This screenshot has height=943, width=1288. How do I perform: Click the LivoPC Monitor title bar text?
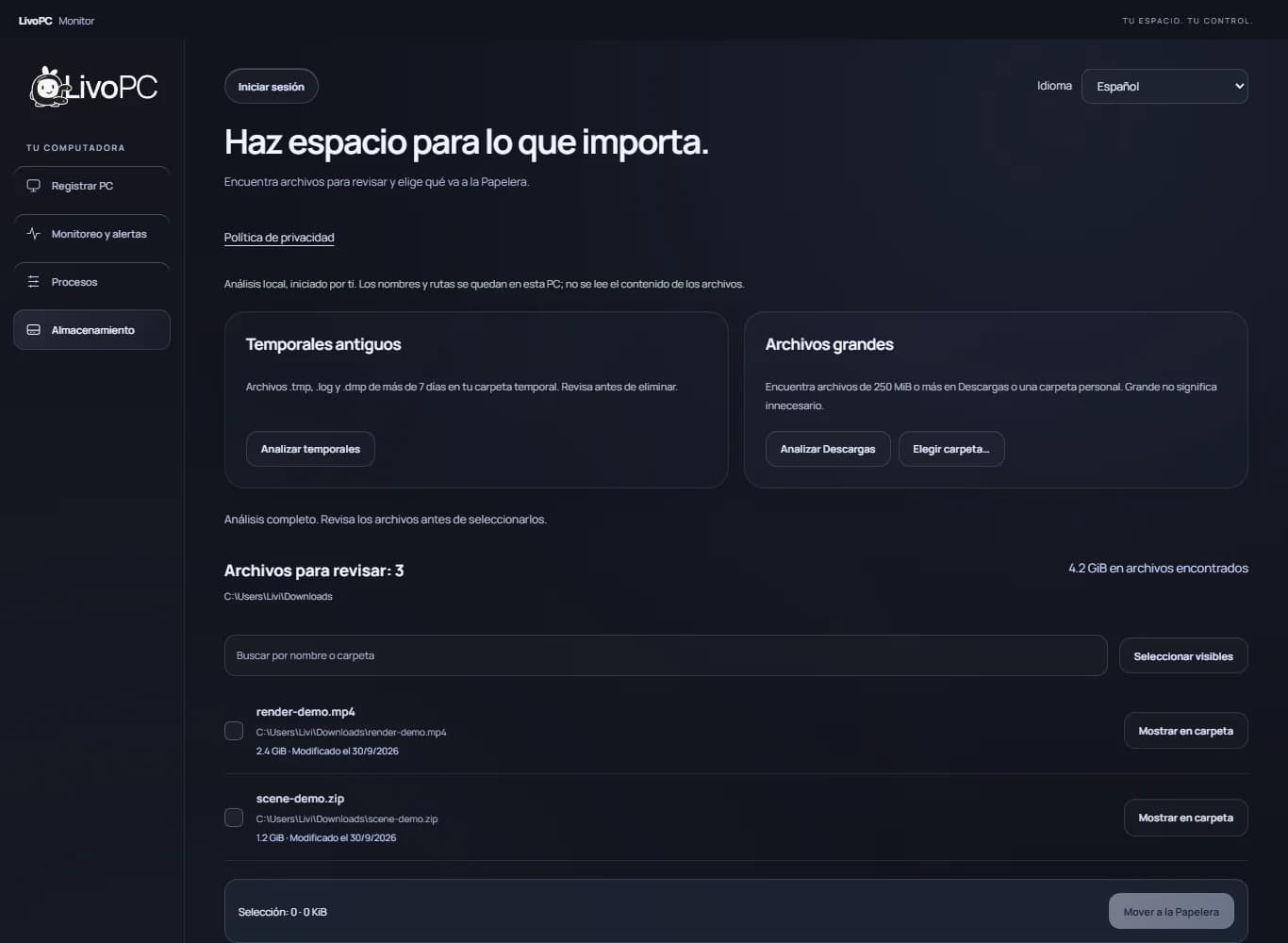(x=57, y=21)
